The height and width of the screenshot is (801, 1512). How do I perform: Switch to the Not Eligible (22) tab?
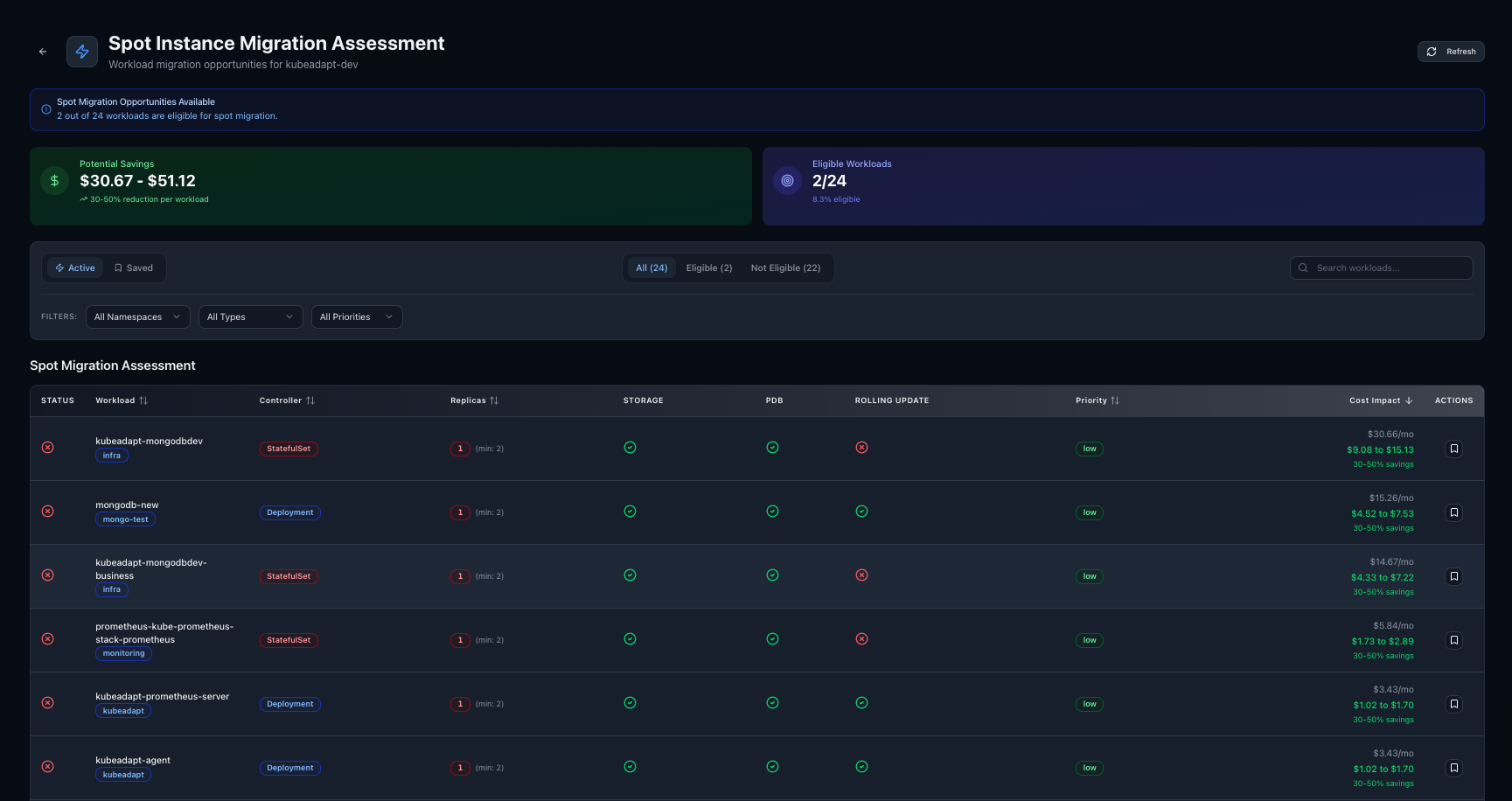(785, 268)
